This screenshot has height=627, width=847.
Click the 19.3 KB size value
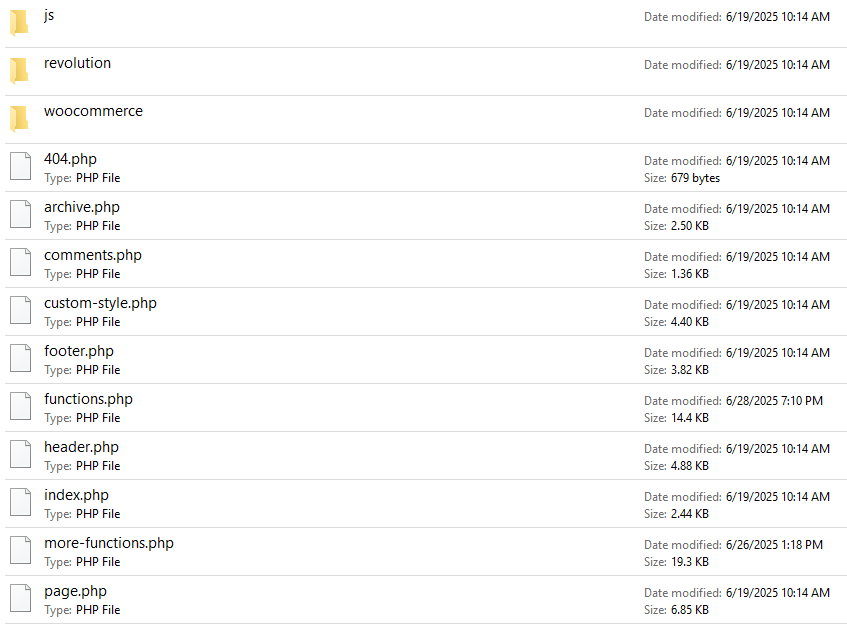click(690, 562)
